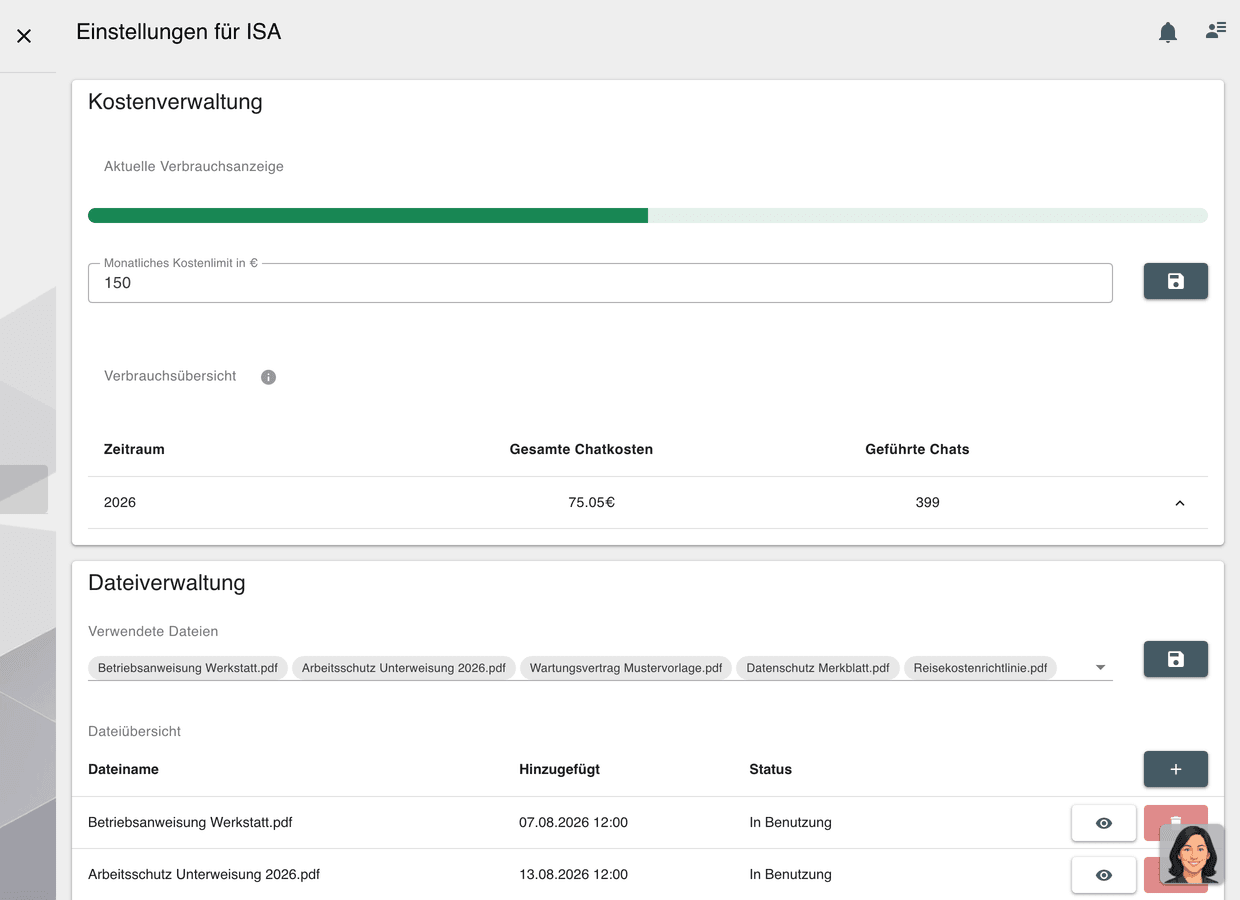Open the Verwendete Dateien dropdown arrow
The image size is (1240, 900).
1100,667
